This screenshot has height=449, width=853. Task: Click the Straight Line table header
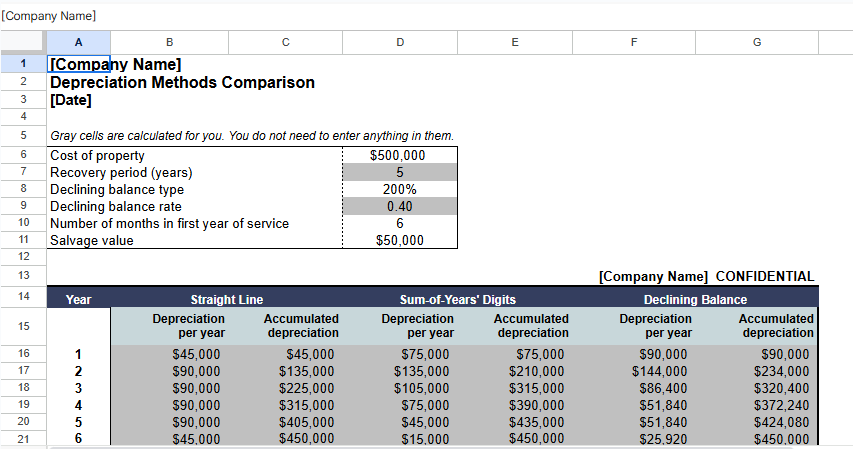[227, 299]
